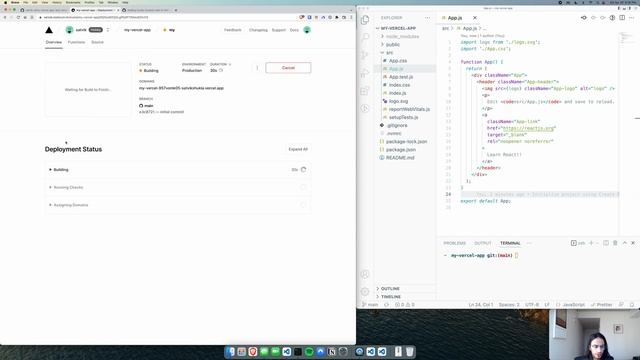Click the kill terminal trash icon
The image size is (640, 360).
click(615, 243)
